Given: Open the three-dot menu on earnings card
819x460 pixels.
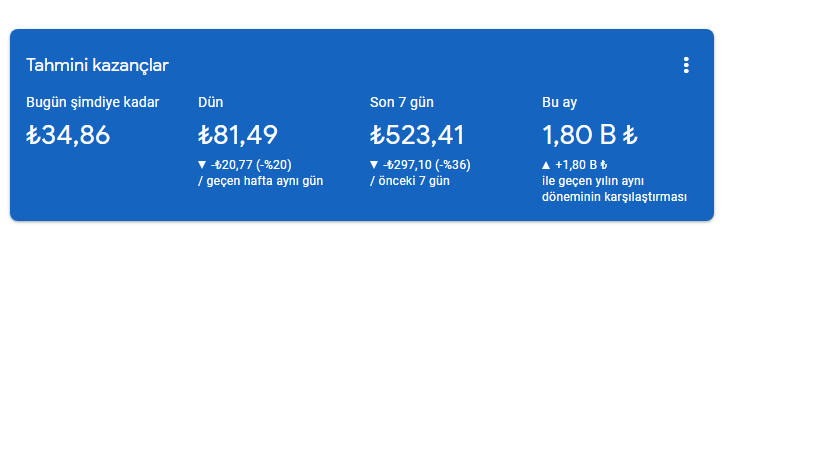Looking at the screenshot, I should pos(686,65).
